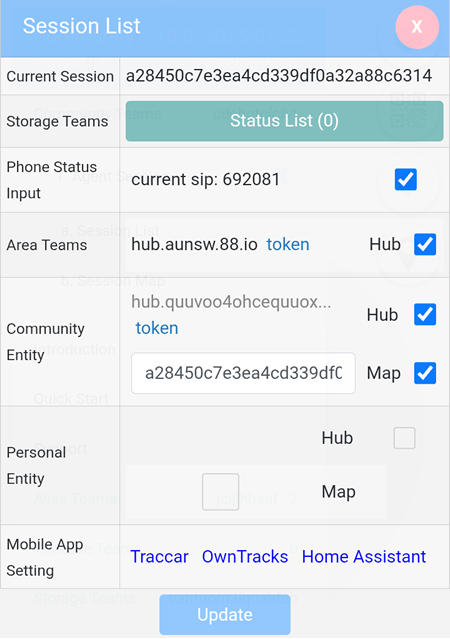Image resolution: width=450 pixels, height=639 pixels.
Task: Open the Home Assistant setting link
Action: pyautogui.click(x=364, y=557)
